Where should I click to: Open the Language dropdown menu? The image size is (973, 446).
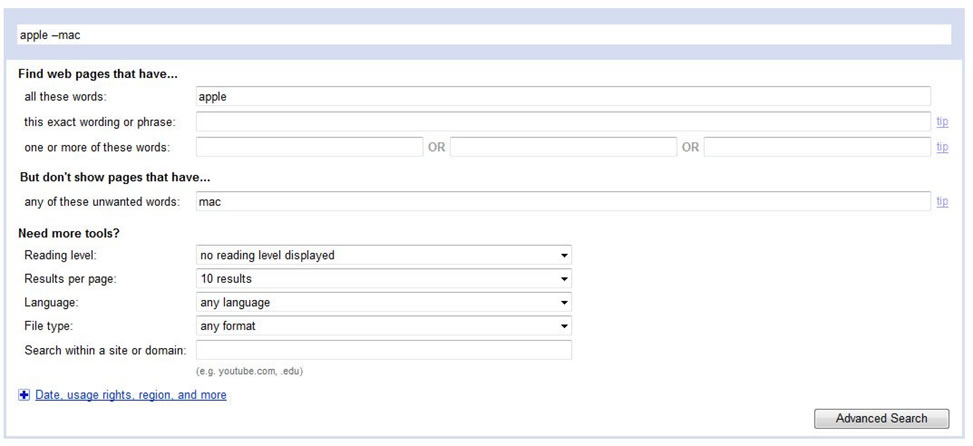point(384,302)
